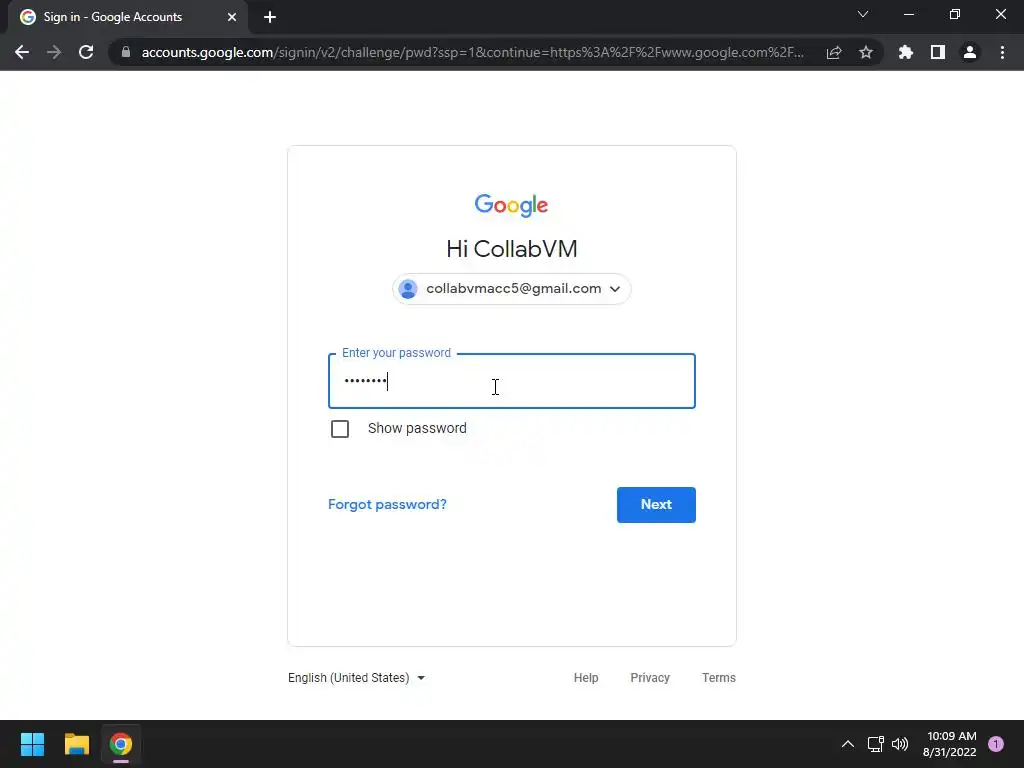
Task: Open the Chrome profile avatar menu
Action: click(x=970, y=52)
